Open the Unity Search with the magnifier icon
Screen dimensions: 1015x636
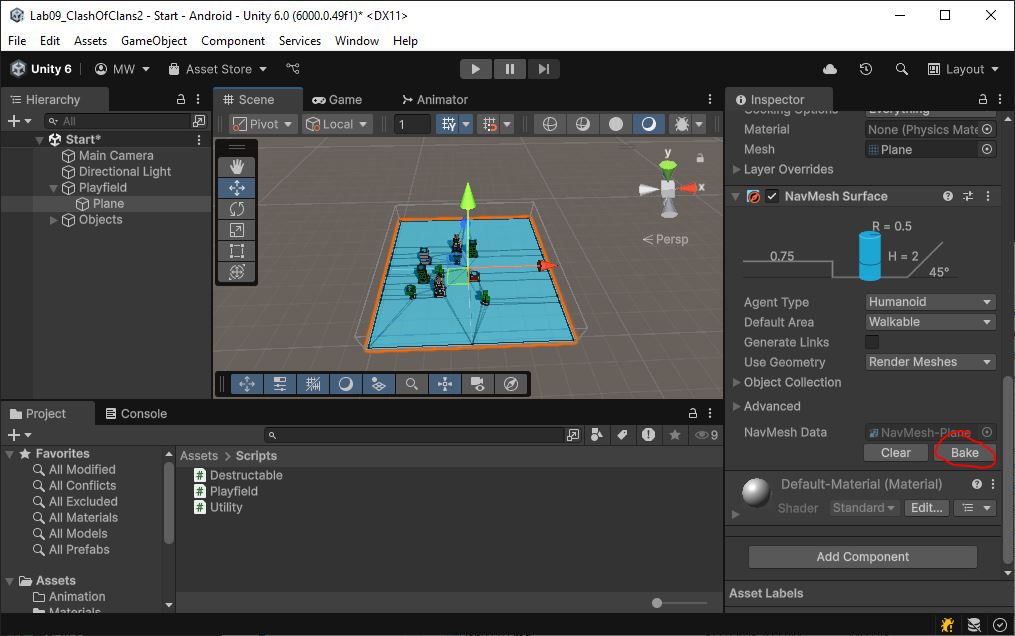[901, 69]
